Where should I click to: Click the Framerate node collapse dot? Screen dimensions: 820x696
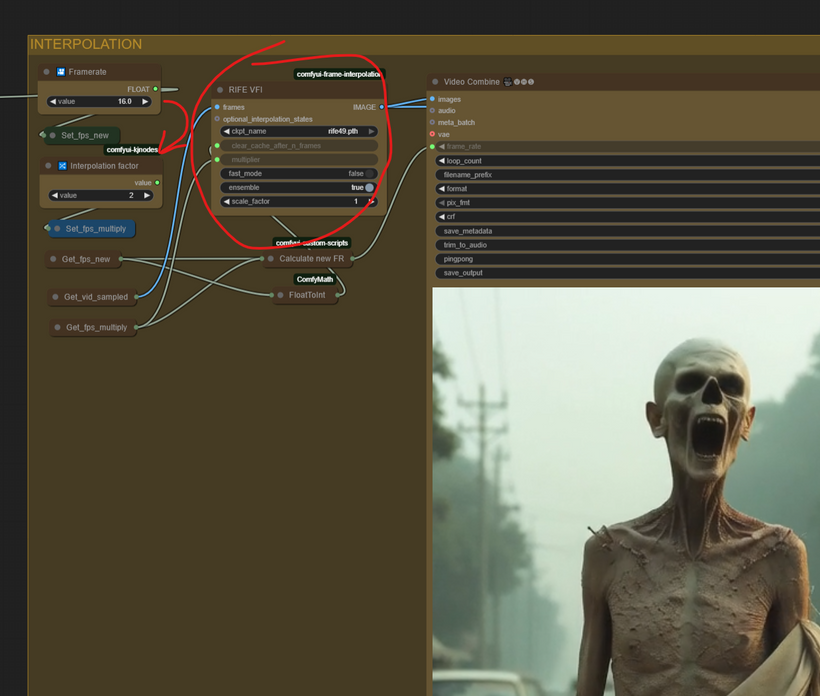[47, 72]
